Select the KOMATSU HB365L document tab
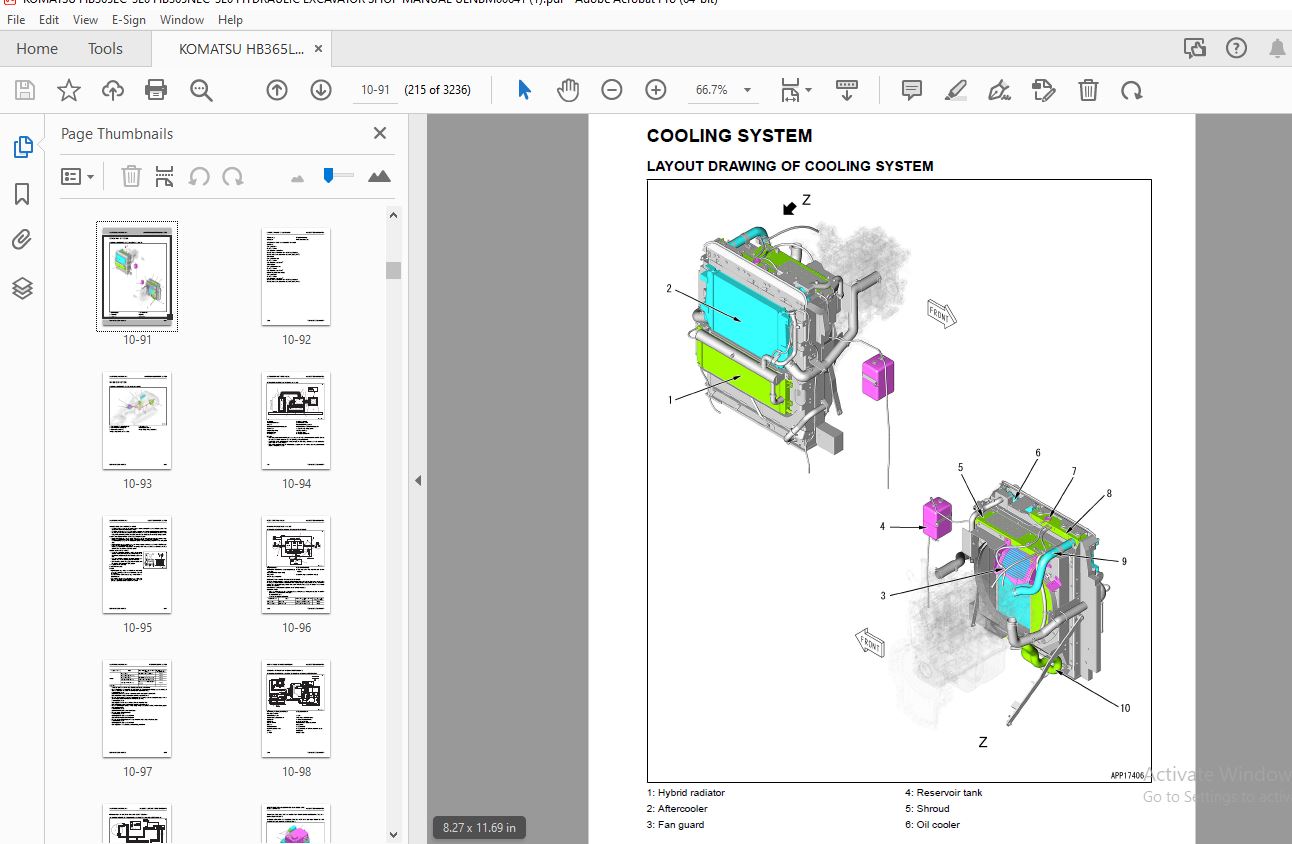 (x=241, y=48)
